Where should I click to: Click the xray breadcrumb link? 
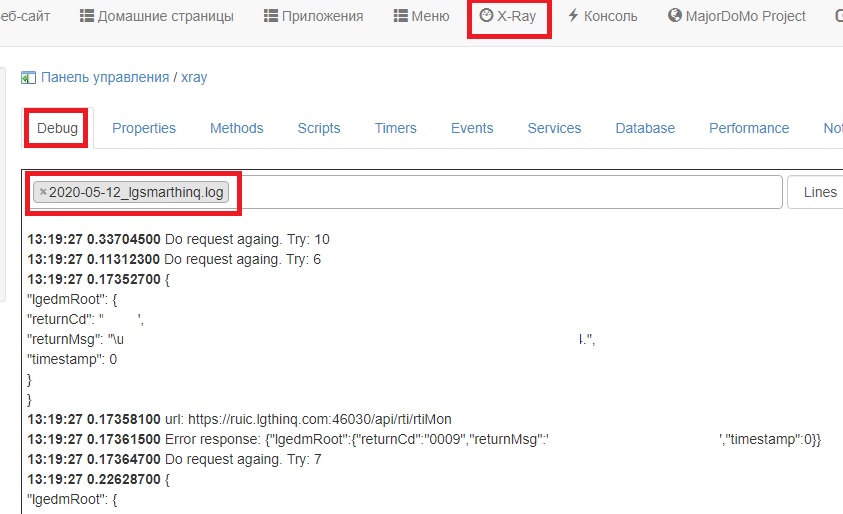coord(194,77)
